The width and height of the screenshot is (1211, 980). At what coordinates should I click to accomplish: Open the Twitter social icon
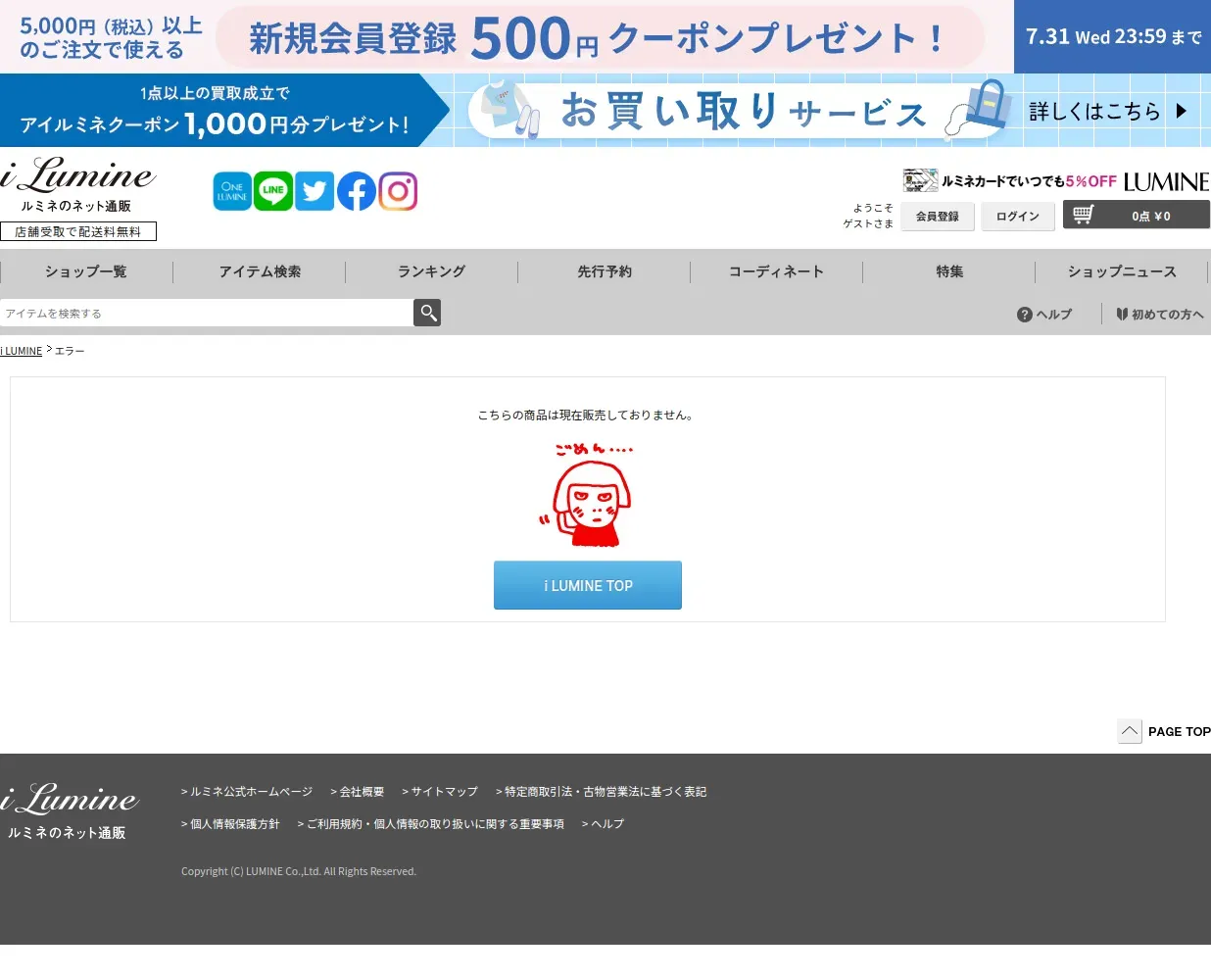[315, 191]
